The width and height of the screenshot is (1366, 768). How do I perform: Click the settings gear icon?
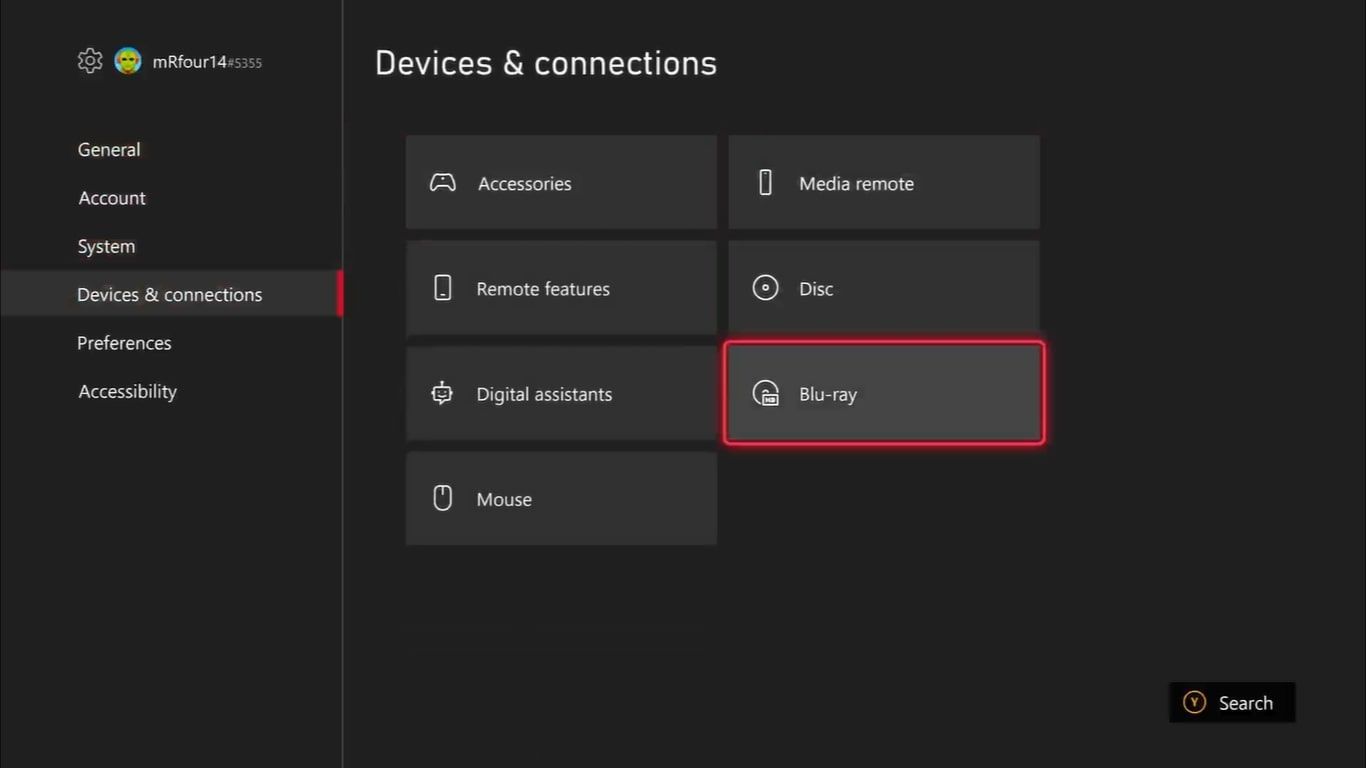90,61
